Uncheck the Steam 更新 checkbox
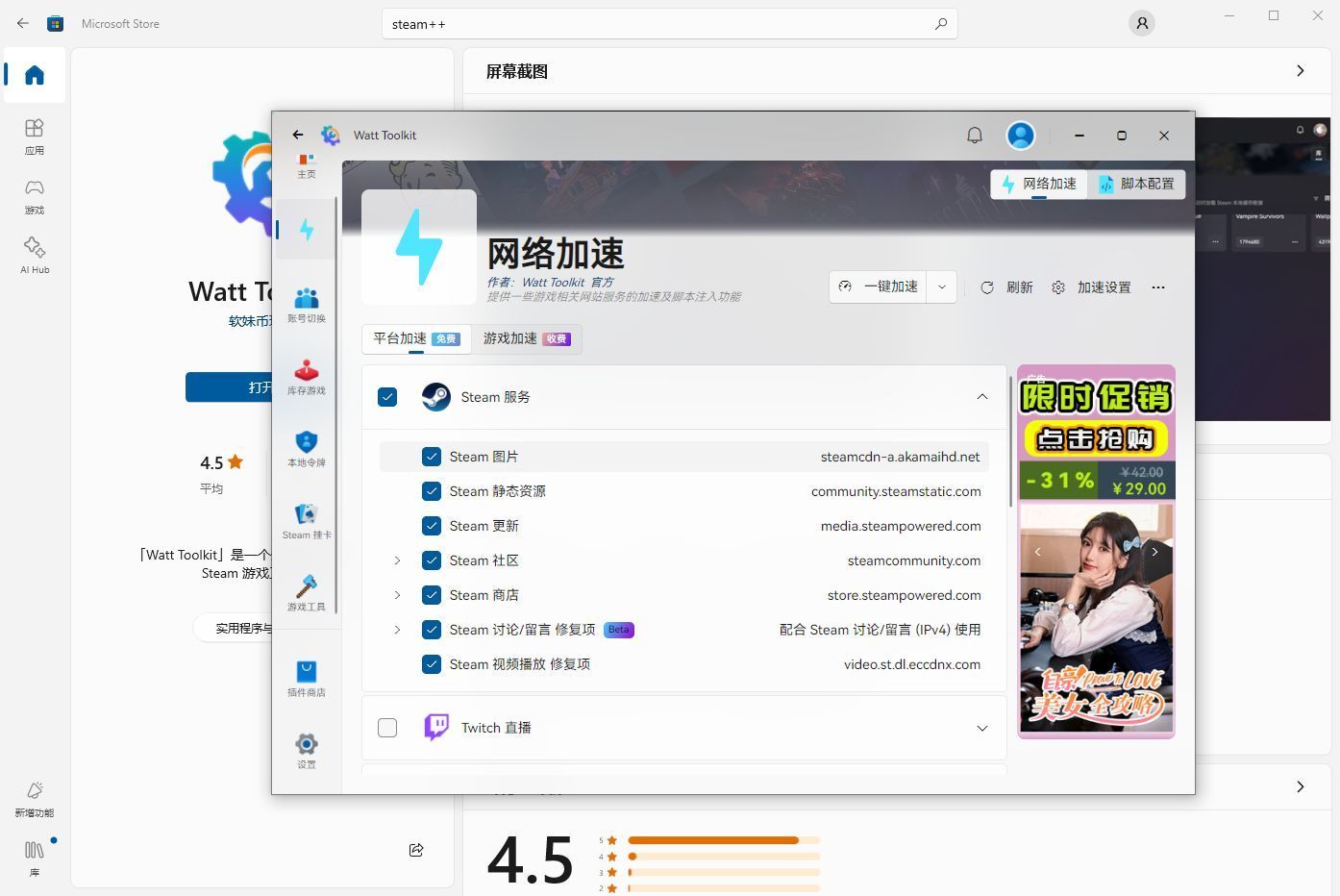The width and height of the screenshot is (1340, 896). tap(432, 526)
